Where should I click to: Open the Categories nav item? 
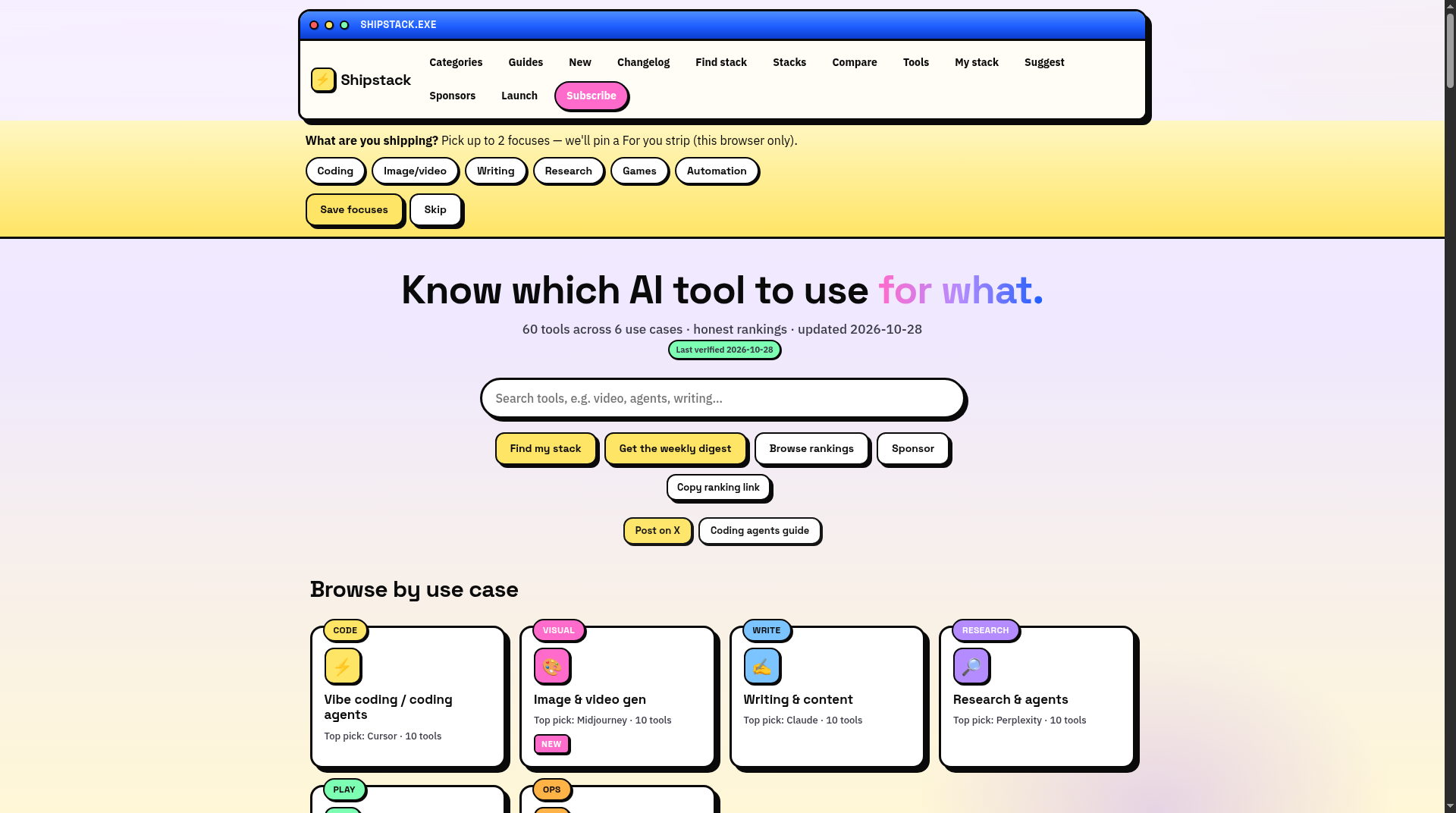(x=456, y=62)
